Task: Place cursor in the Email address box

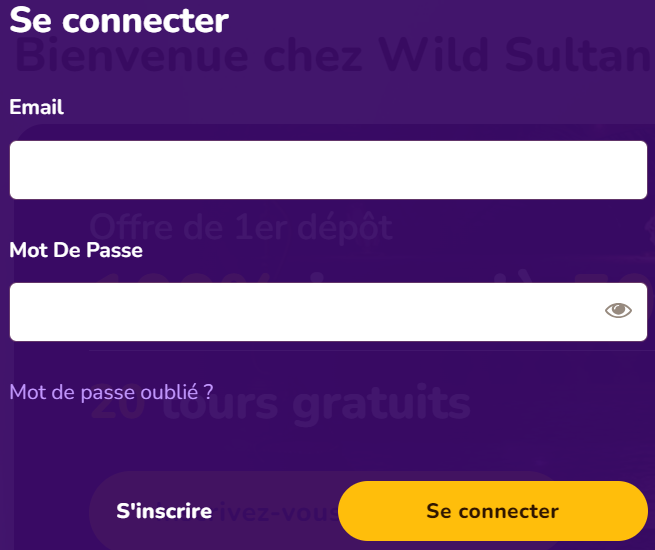Action: [328, 170]
